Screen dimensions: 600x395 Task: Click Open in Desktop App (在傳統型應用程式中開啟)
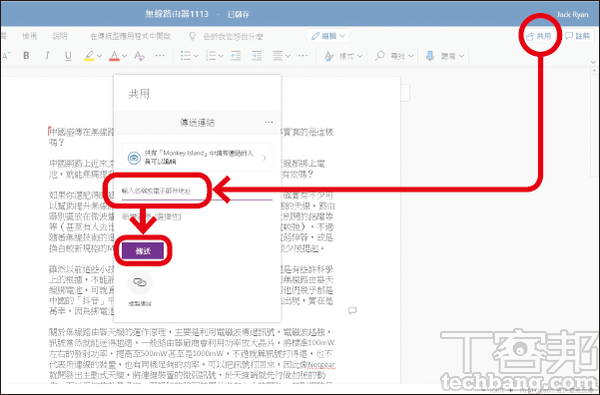click(131, 36)
